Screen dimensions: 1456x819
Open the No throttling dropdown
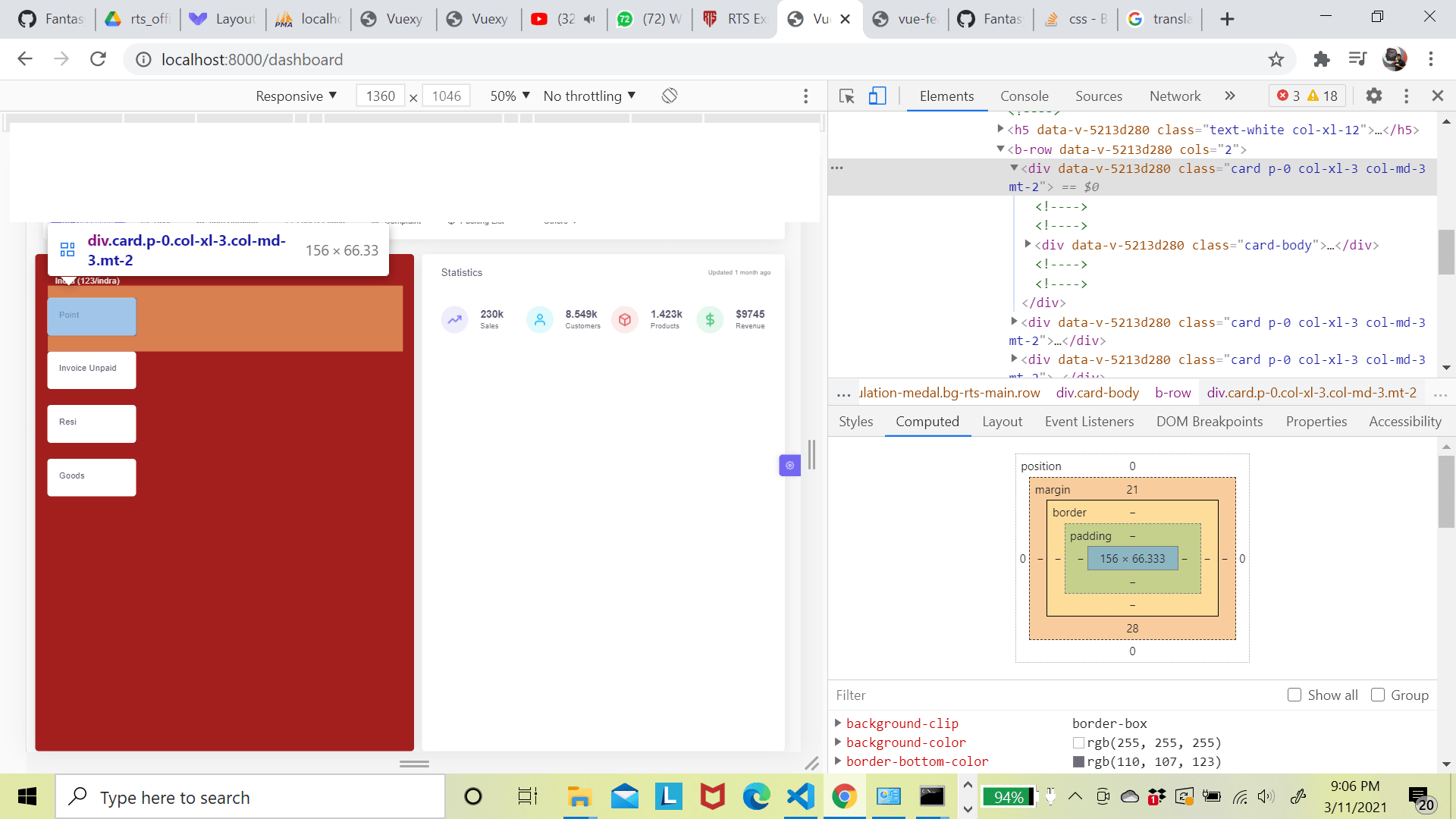coord(588,96)
